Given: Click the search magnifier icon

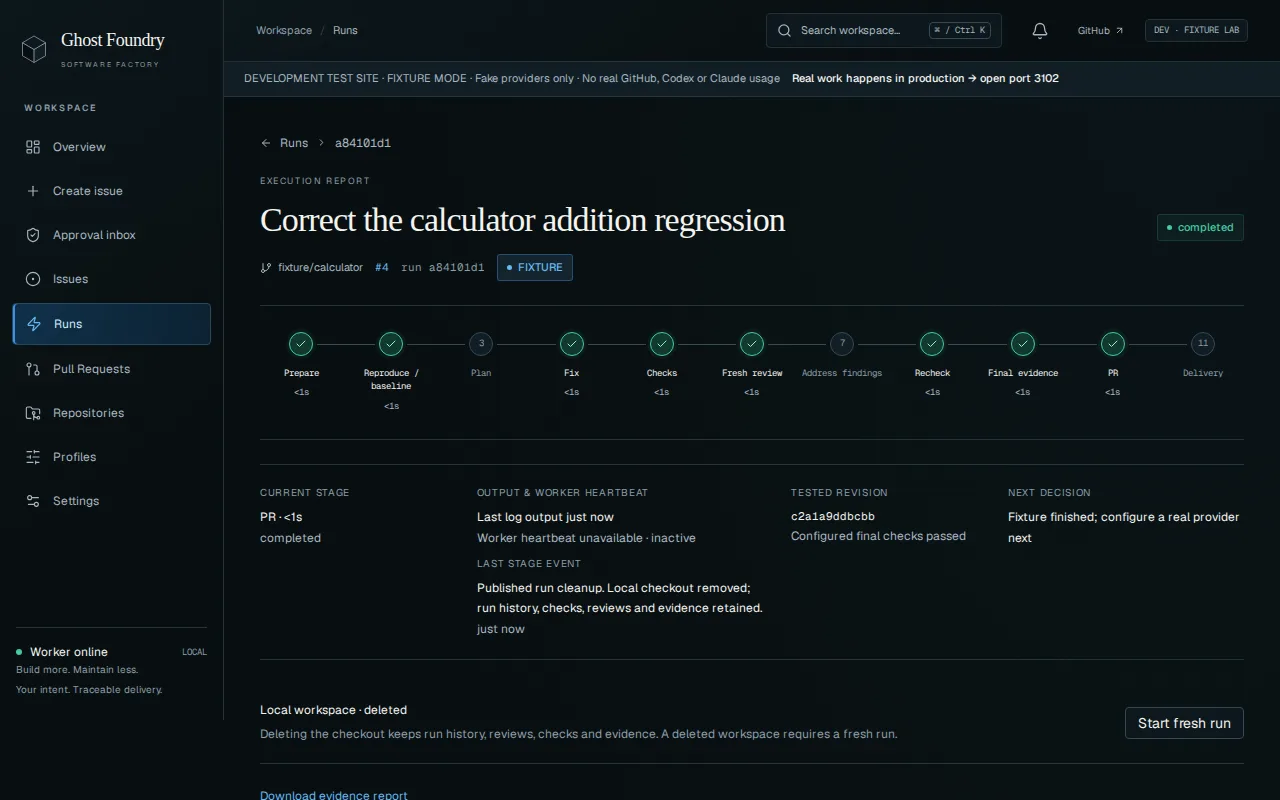Looking at the screenshot, I should pyautogui.click(x=785, y=30).
